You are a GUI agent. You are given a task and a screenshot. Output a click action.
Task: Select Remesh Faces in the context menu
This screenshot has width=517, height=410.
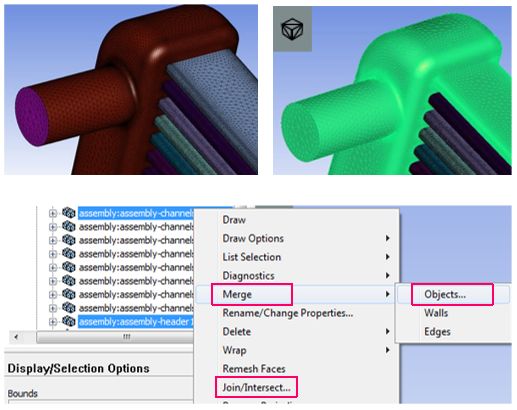(x=254, y=369)
